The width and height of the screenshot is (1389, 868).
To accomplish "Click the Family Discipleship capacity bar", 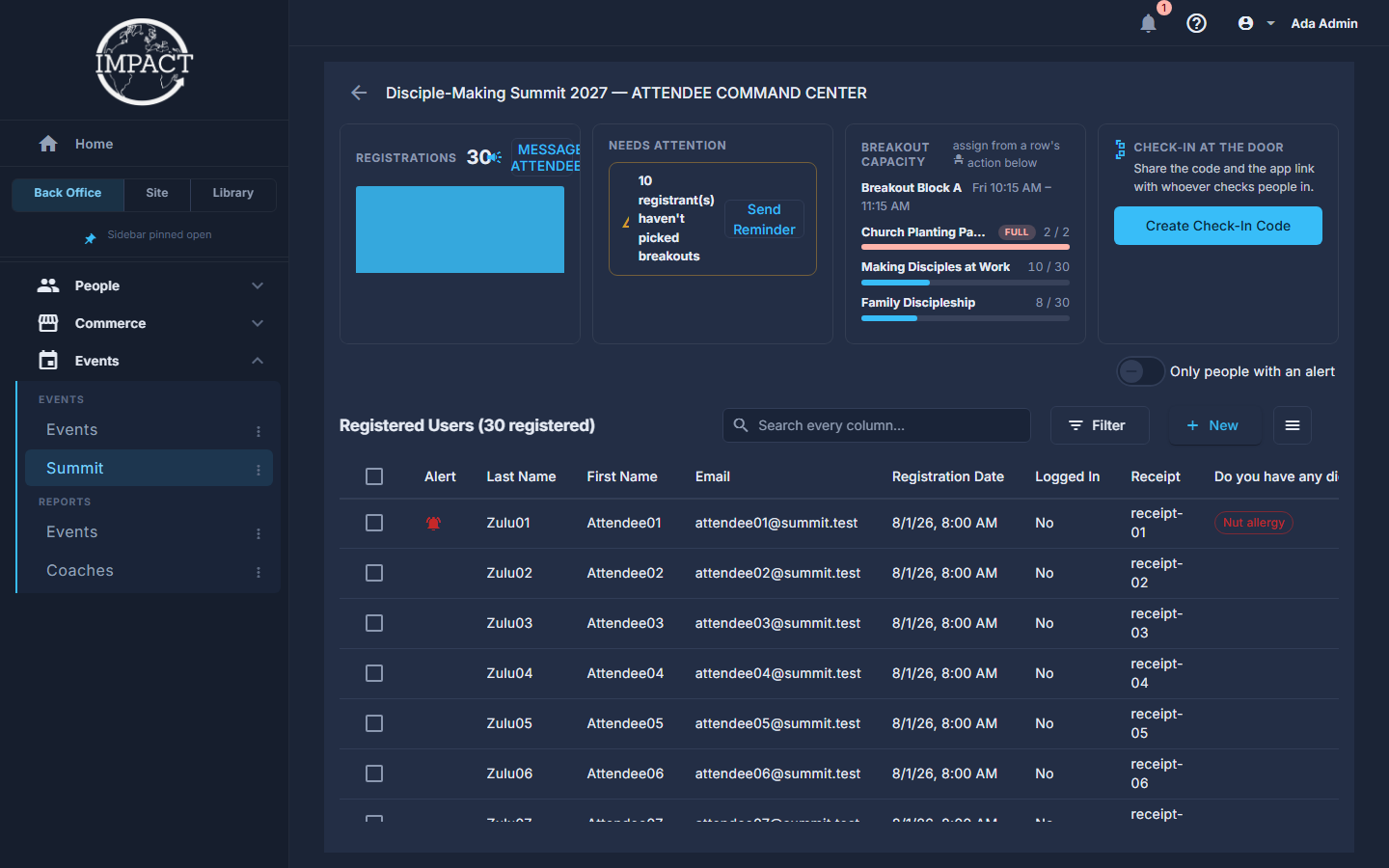I will click(966, 318).
